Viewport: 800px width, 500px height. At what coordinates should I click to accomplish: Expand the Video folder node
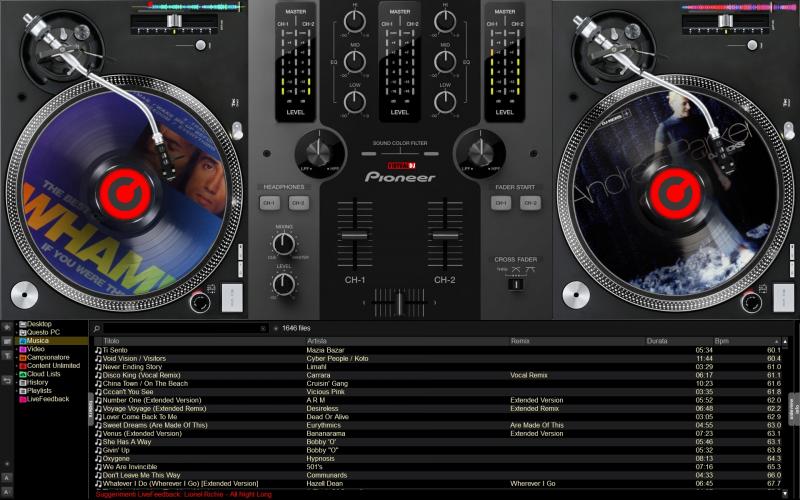[x=17, y=349]
